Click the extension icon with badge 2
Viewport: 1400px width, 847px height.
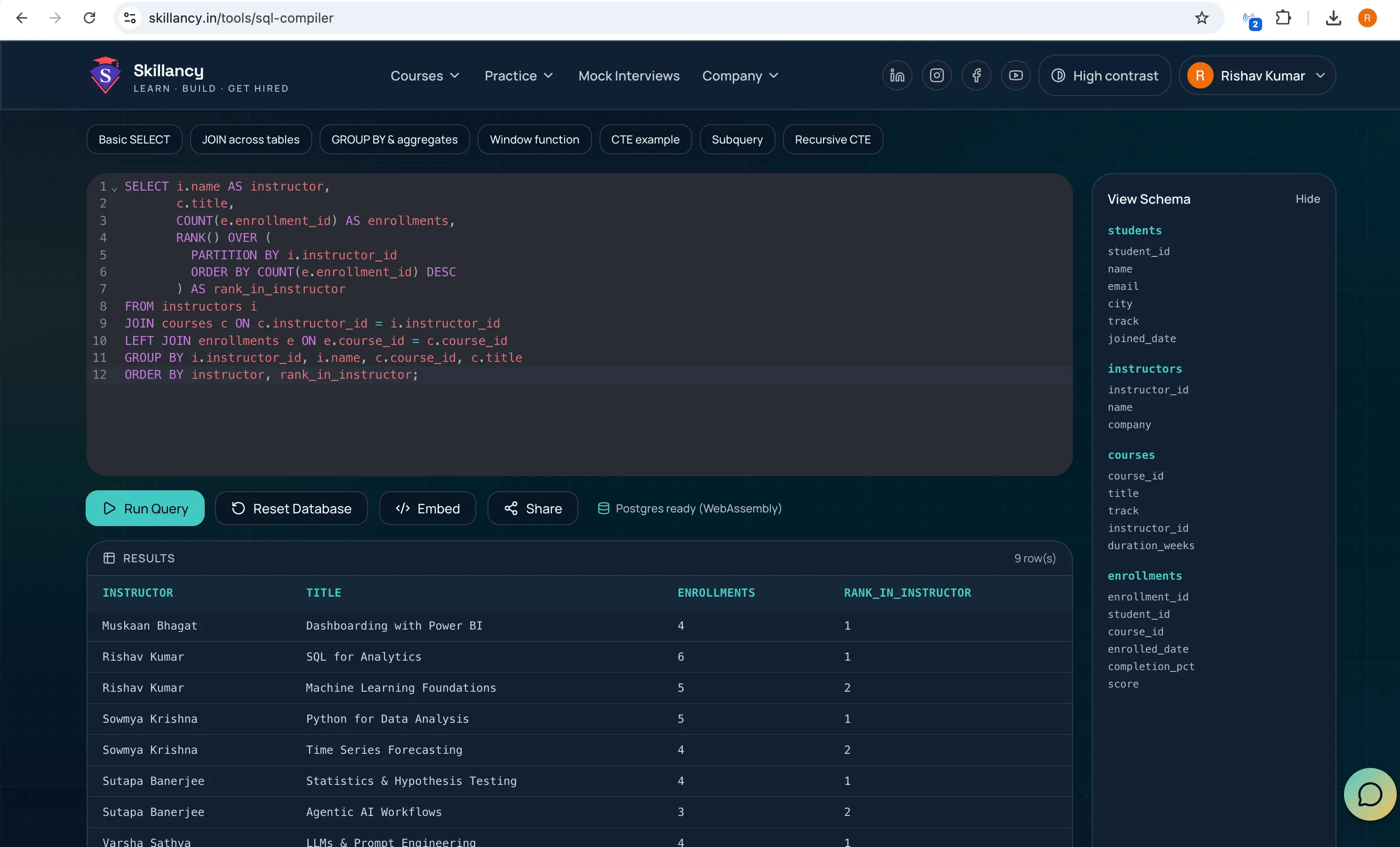click(1252, 20)
